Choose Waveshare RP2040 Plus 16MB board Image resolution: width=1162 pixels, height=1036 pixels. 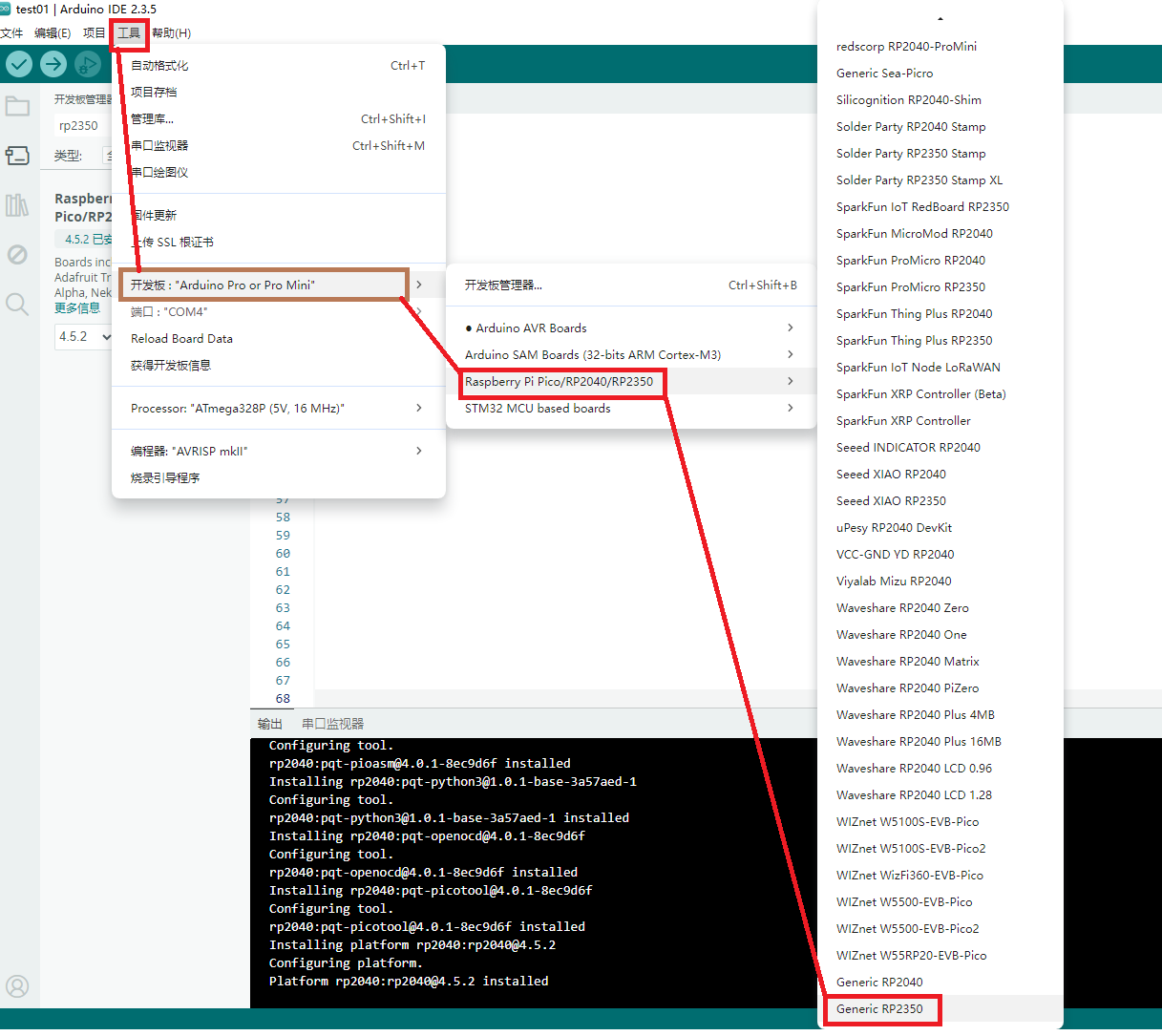940,741
